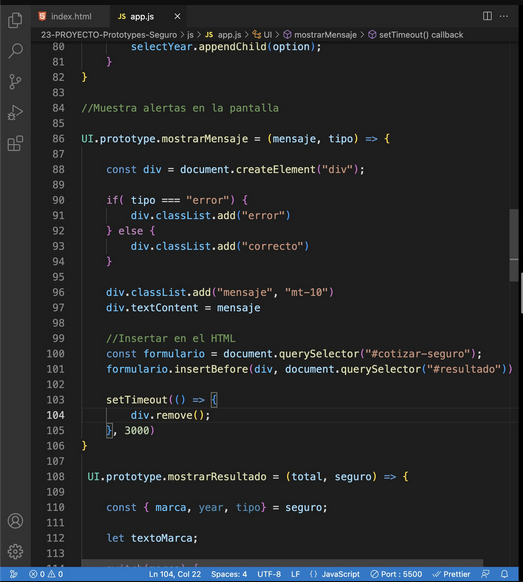Image resolution: width=523 pixels, height=582 pixels.
Task: Click the seguro variable on line 110
Action: click(303, 507)
